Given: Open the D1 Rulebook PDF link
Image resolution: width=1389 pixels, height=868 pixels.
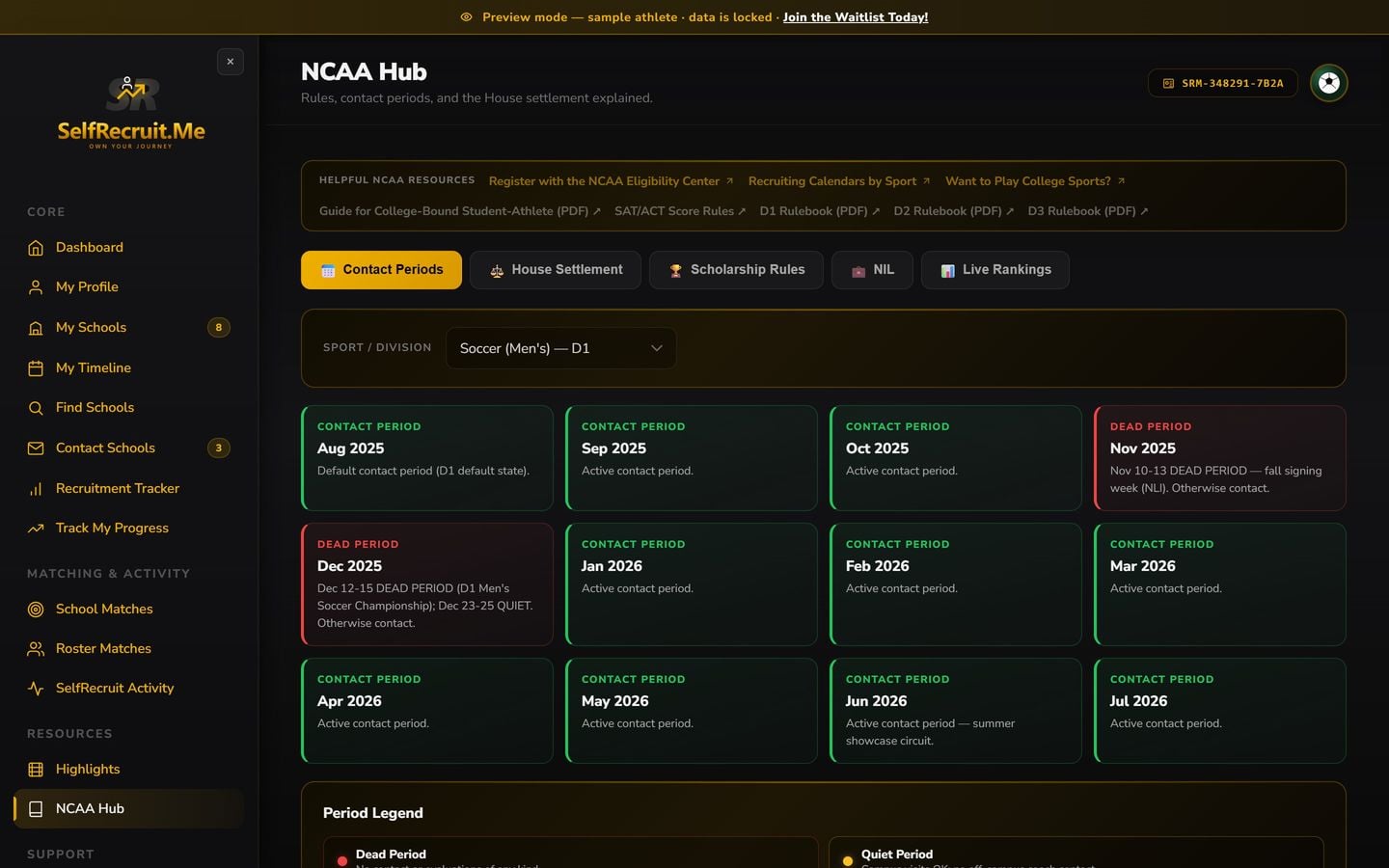Looking at the screenshot, I should coord(820,211).
